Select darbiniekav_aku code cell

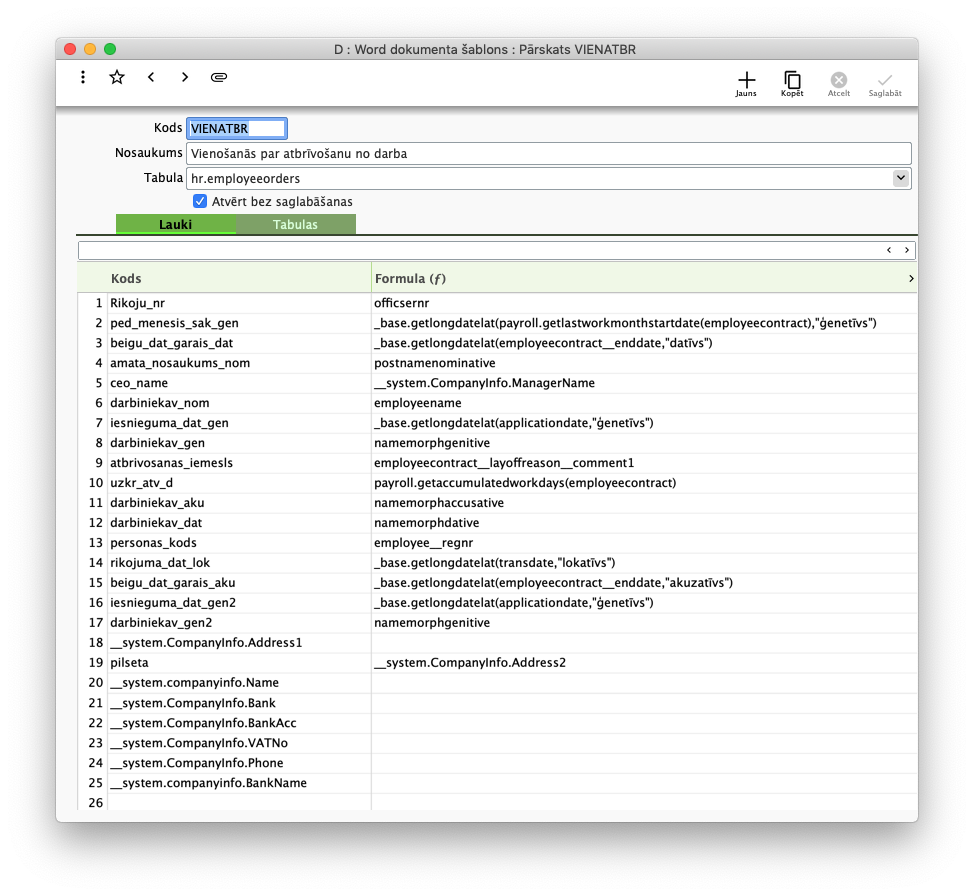point(239,503)
